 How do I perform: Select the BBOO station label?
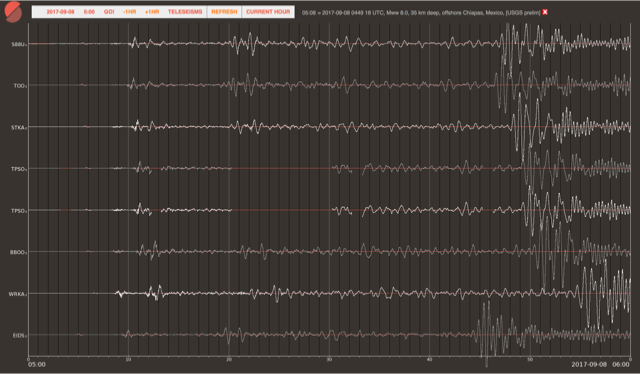pos(18,252)
